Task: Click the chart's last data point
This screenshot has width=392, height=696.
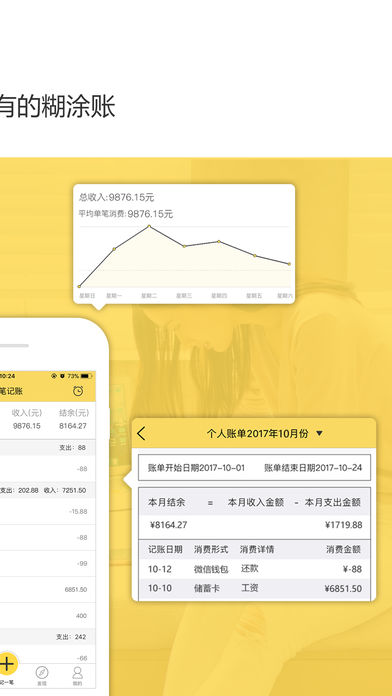Action: coord(289,264)
